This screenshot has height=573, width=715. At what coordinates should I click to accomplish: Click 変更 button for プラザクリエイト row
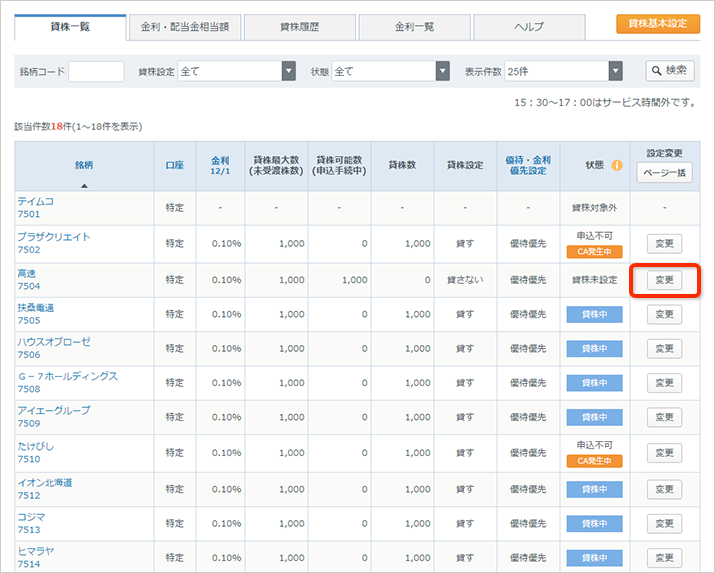[664, 243]
